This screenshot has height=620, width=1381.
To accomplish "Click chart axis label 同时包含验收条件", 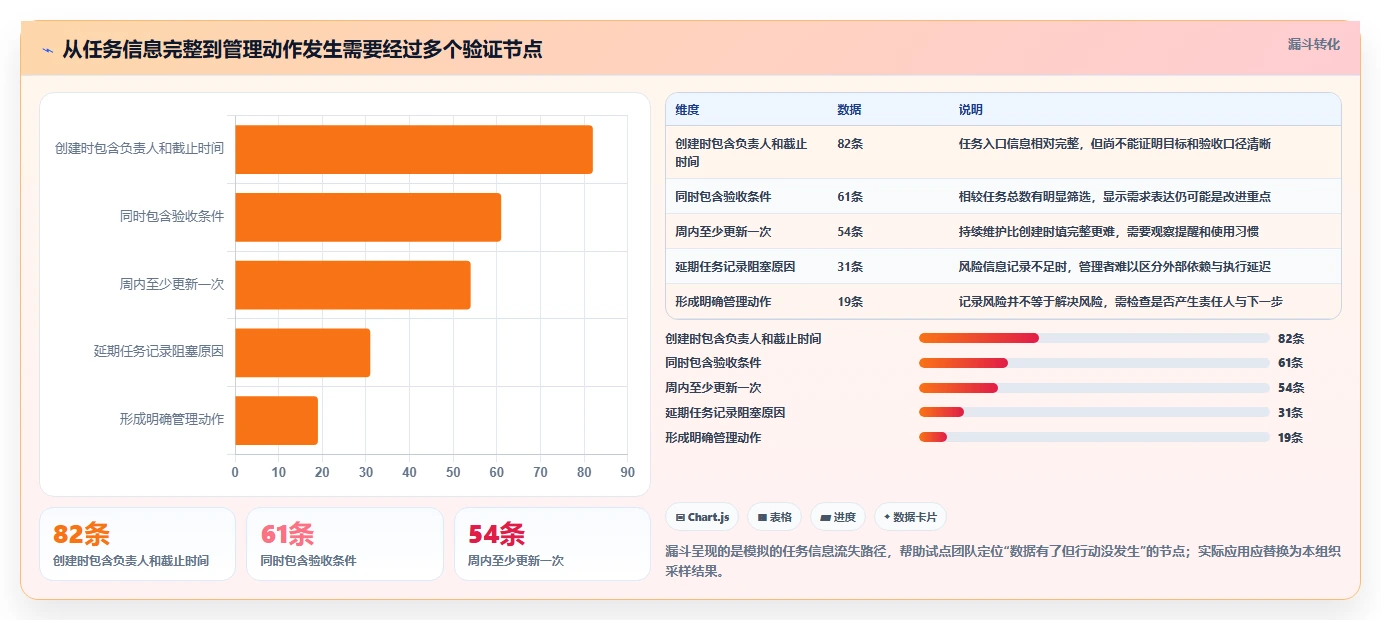I will tap(171, 216).
